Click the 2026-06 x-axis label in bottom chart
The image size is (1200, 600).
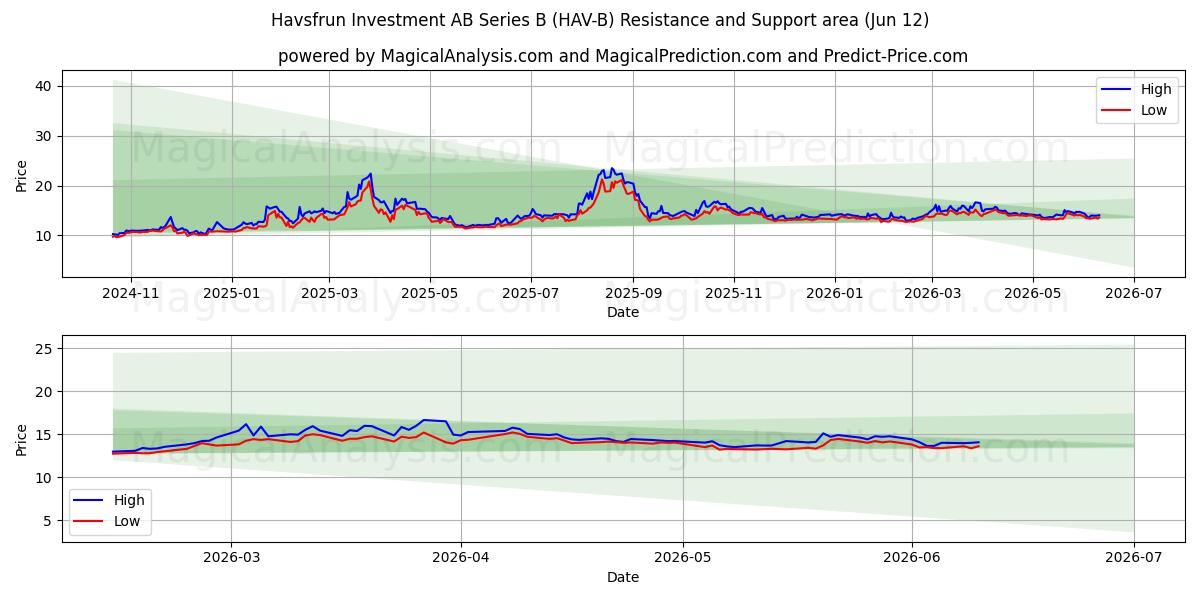click(x=912, y=560)
